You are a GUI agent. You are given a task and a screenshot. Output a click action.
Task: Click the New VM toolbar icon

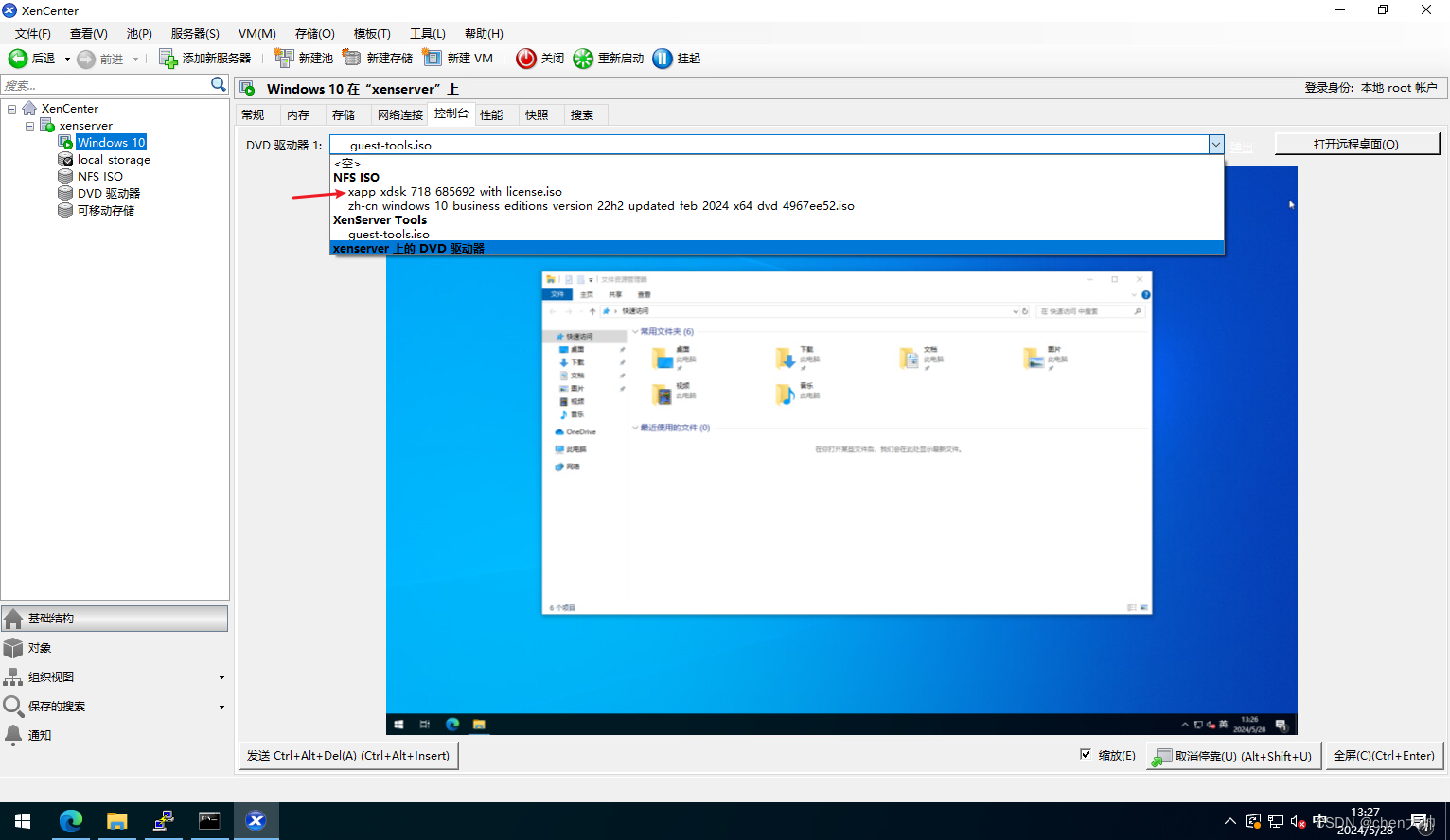coord(433,59)
